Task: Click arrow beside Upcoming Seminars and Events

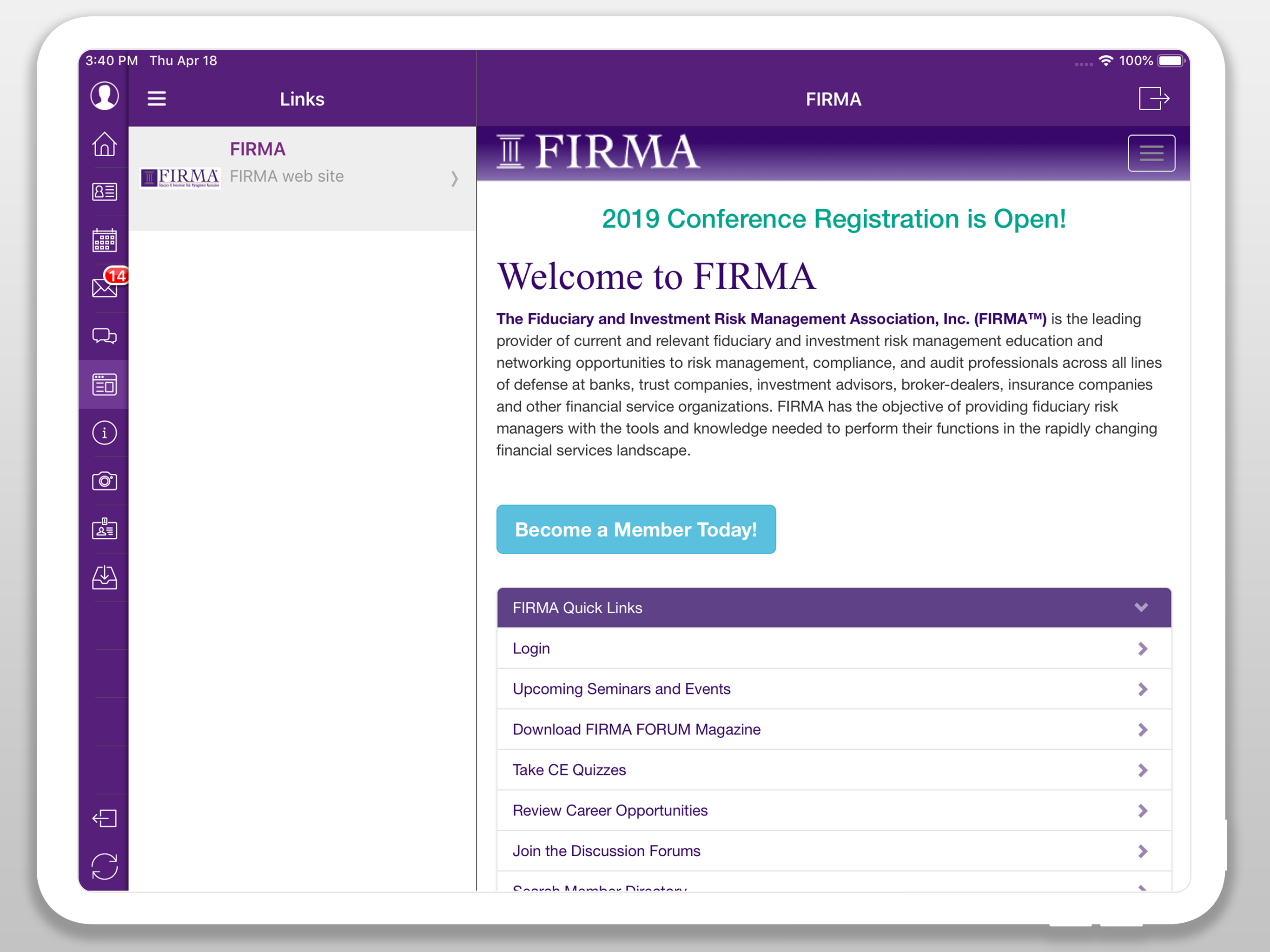Action: pos(1143,689)
